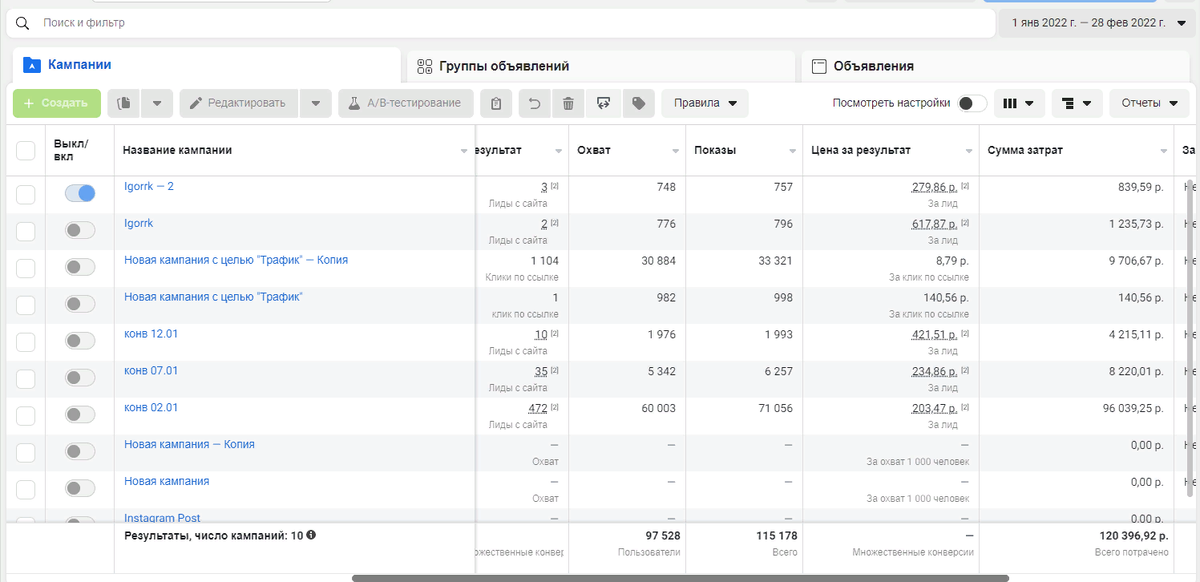This screenshot has height=582, width=1200.
Task: Click the Редактировать button
Action: coord(239,103)
